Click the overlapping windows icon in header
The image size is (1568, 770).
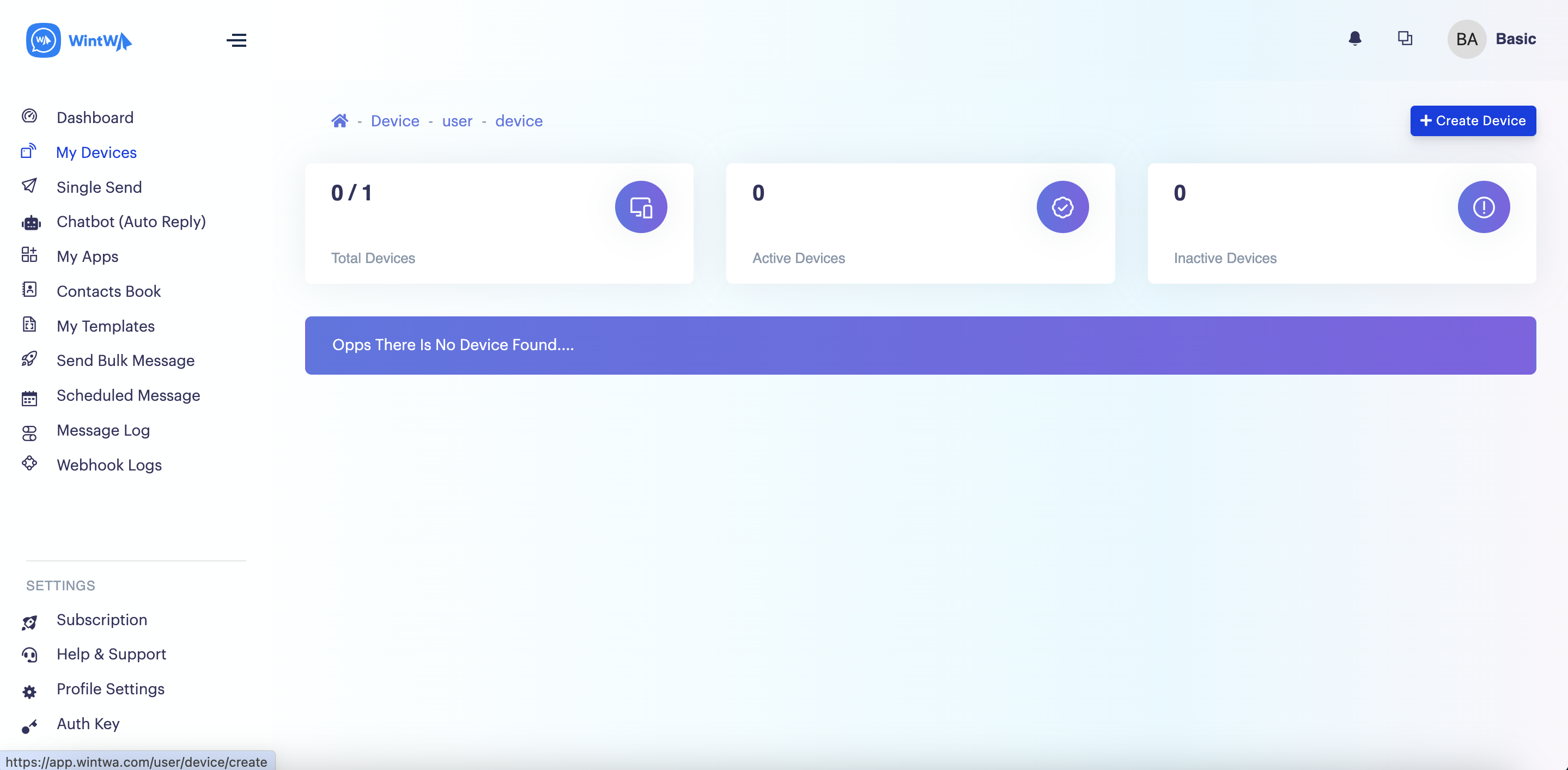click(1404, 39)
